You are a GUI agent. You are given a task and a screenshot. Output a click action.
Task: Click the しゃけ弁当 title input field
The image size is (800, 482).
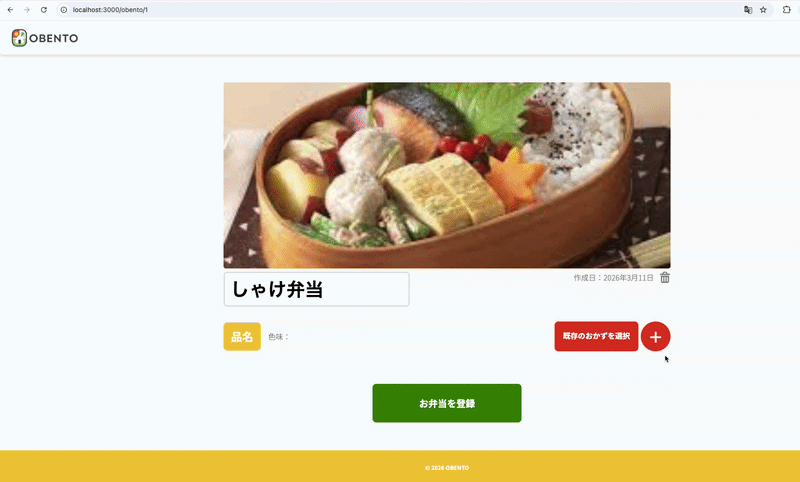(316, 289)
